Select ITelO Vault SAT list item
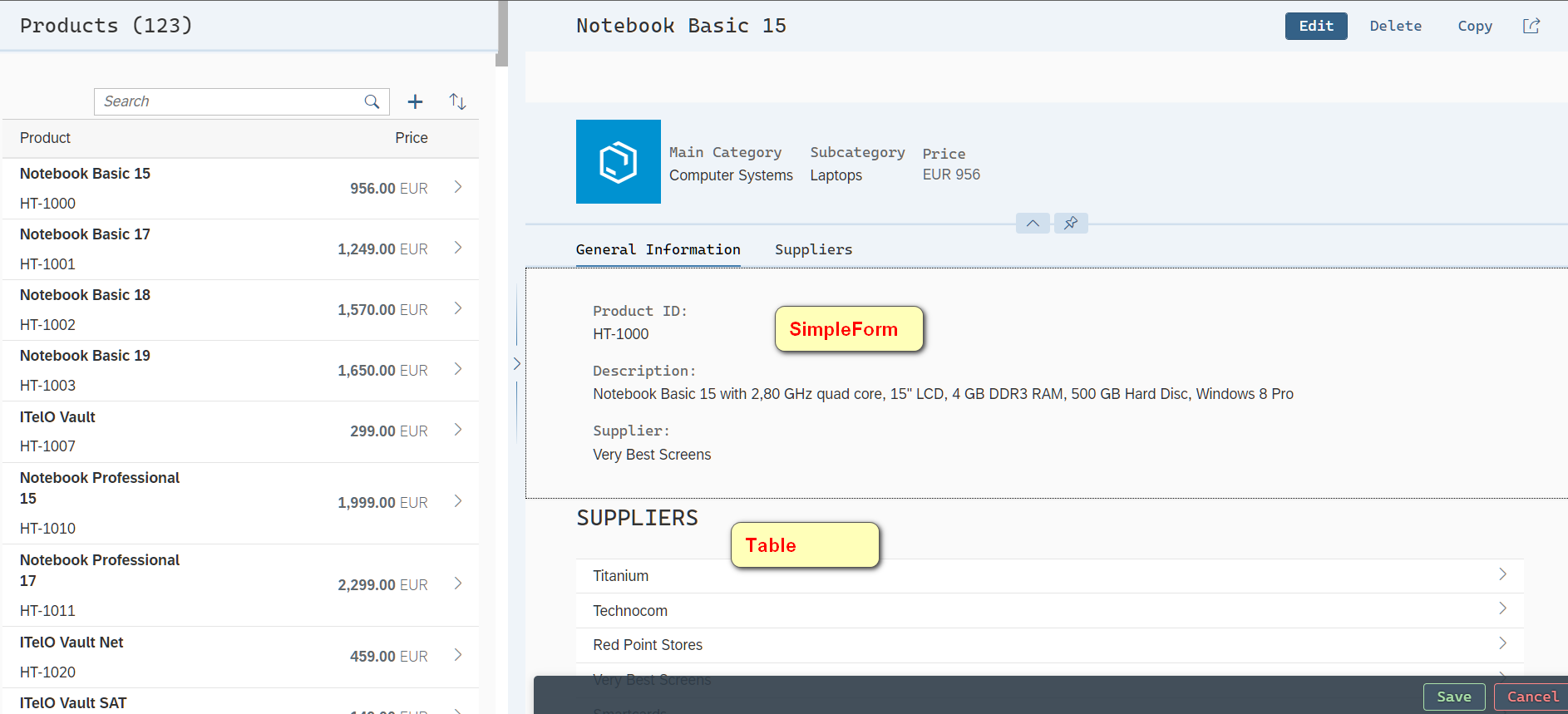Viewport: 1568px width, 714px height. 240,702
